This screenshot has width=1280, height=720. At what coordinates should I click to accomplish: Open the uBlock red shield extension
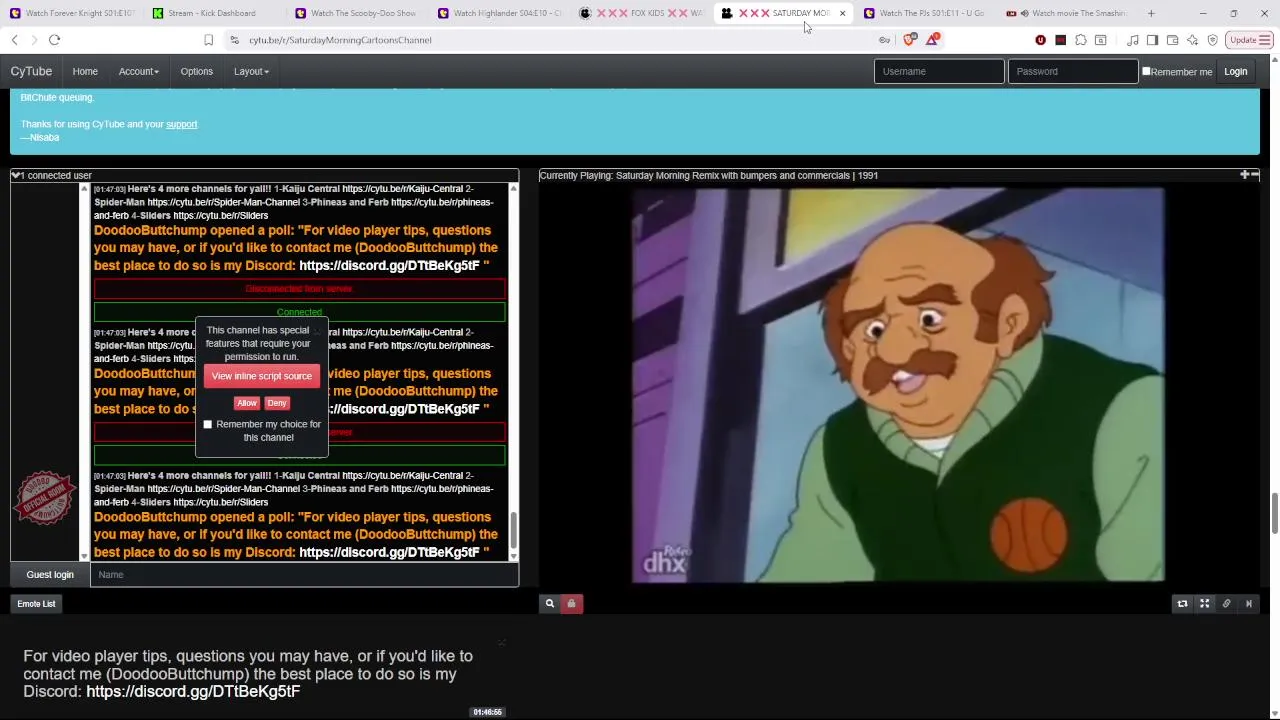pos(1041,40)
